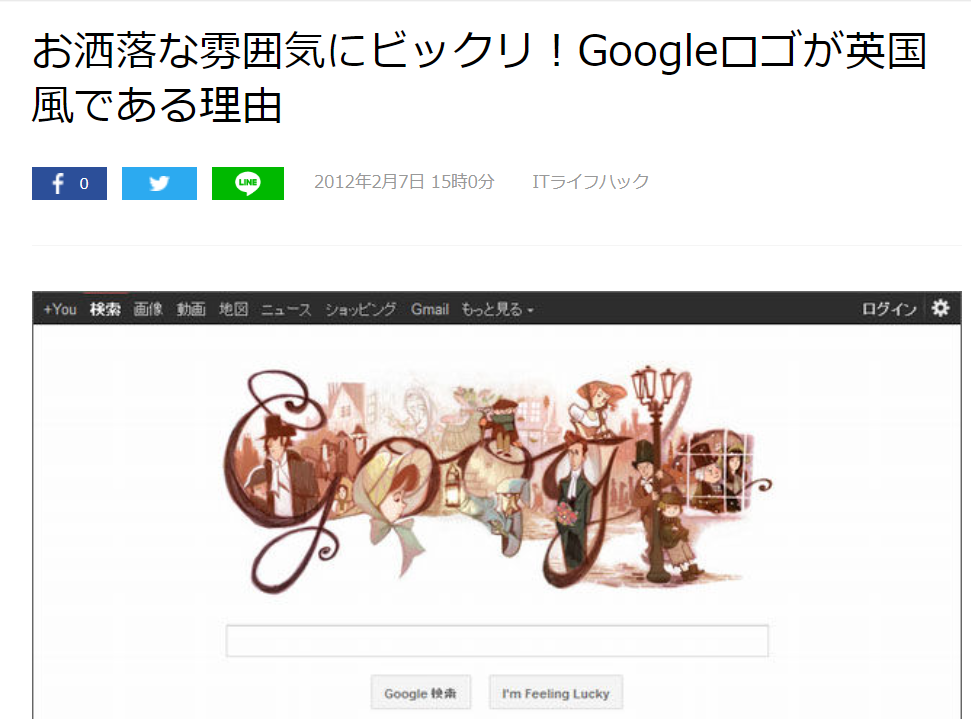This screenshot has height=719, width=971.
Task: Open 地図 in the top bar
Action: coord(233,309)
